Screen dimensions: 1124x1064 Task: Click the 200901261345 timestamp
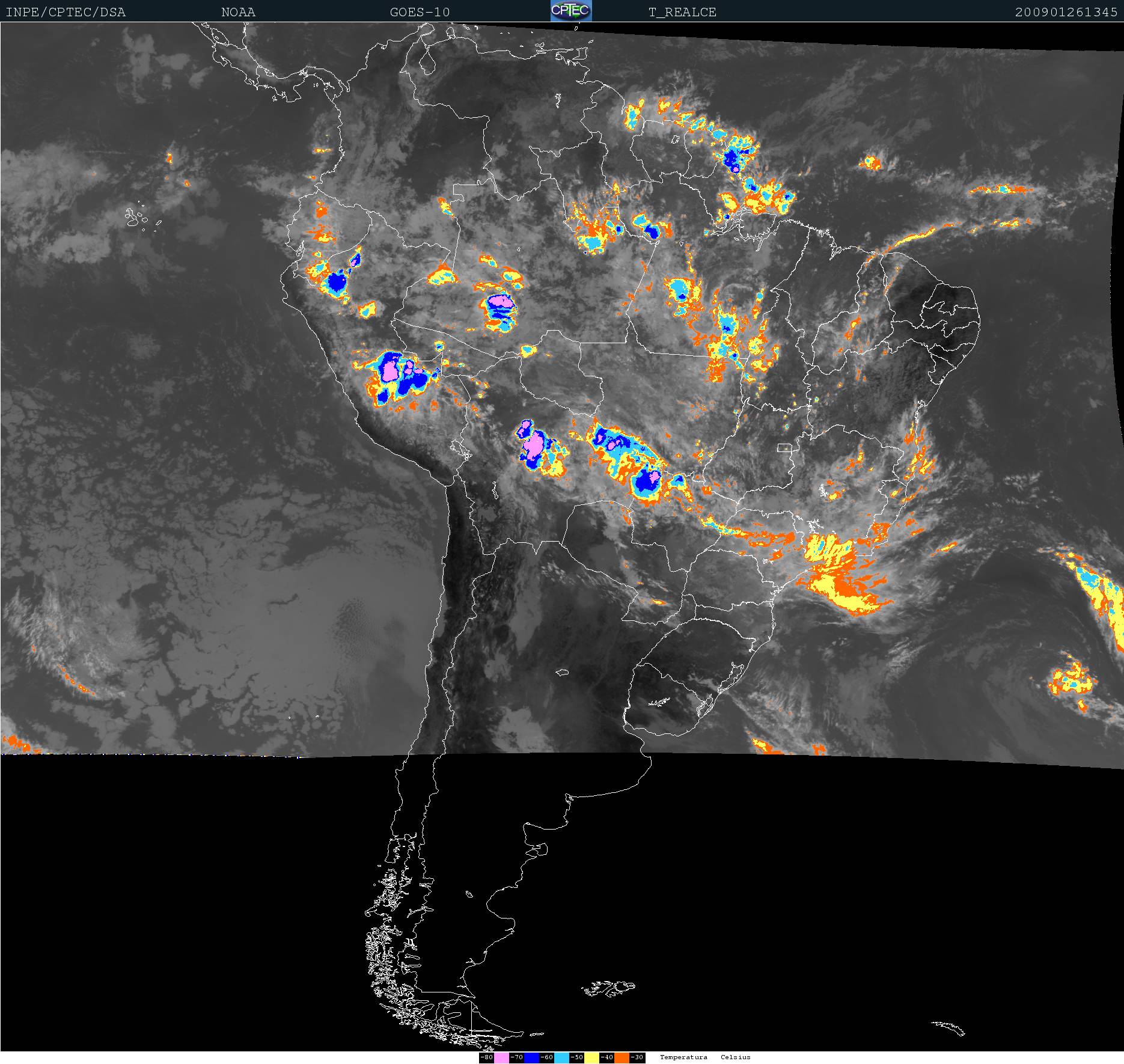point(1066,12)
